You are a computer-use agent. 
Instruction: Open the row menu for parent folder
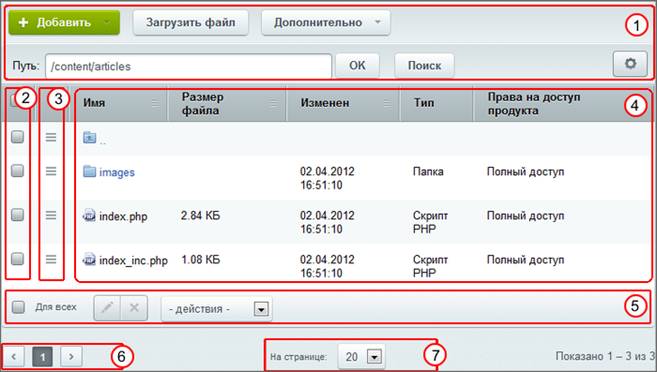point(51,137)
